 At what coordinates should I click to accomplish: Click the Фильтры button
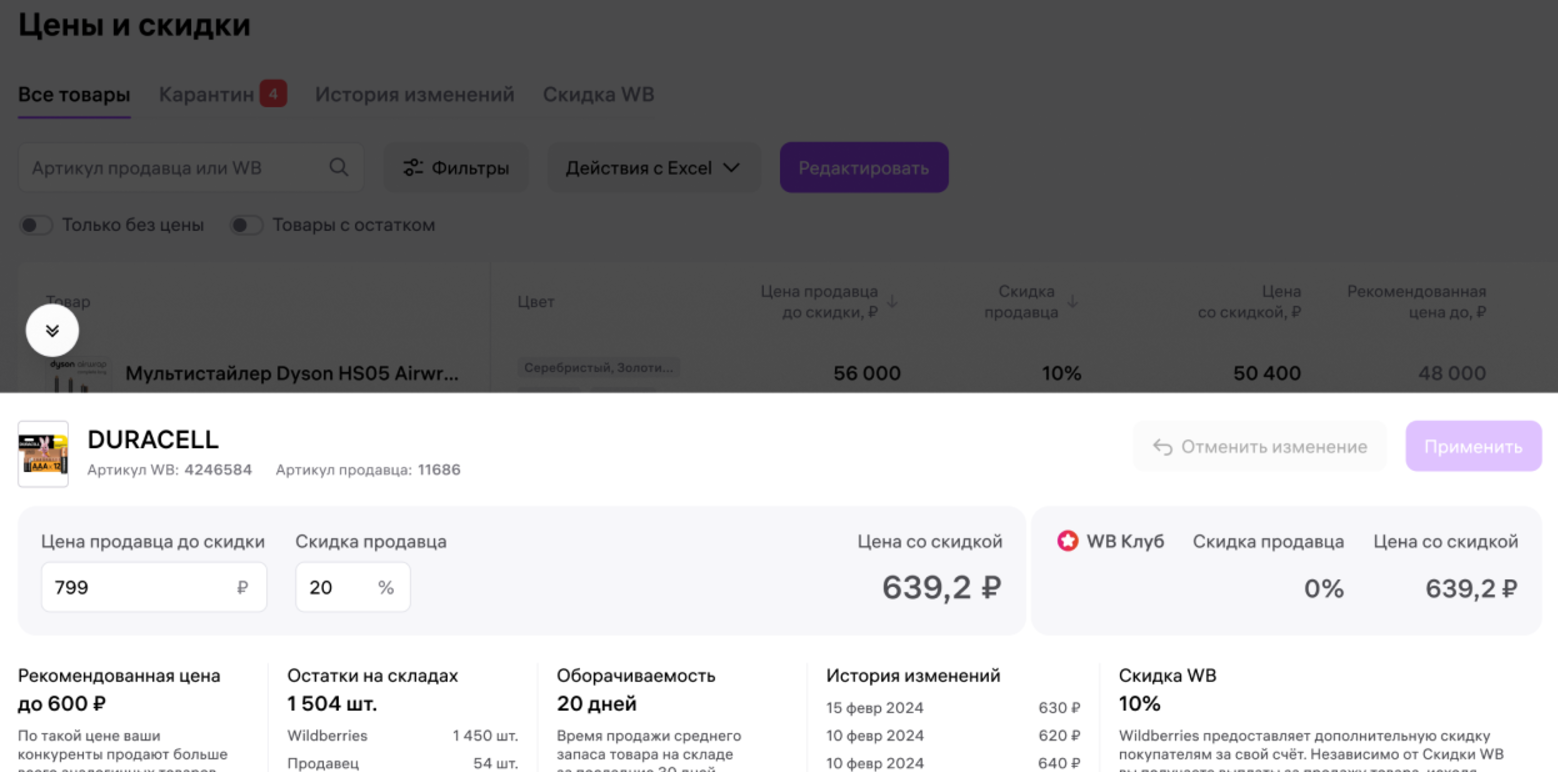click(x=456, y=168)
